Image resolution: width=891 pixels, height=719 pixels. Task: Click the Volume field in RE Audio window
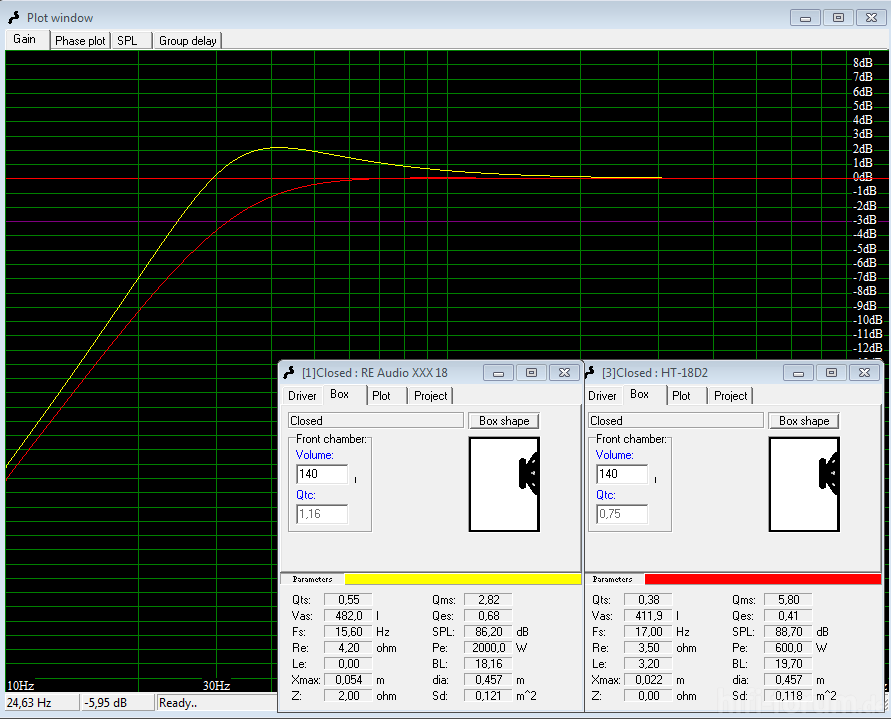pos(322,474)
